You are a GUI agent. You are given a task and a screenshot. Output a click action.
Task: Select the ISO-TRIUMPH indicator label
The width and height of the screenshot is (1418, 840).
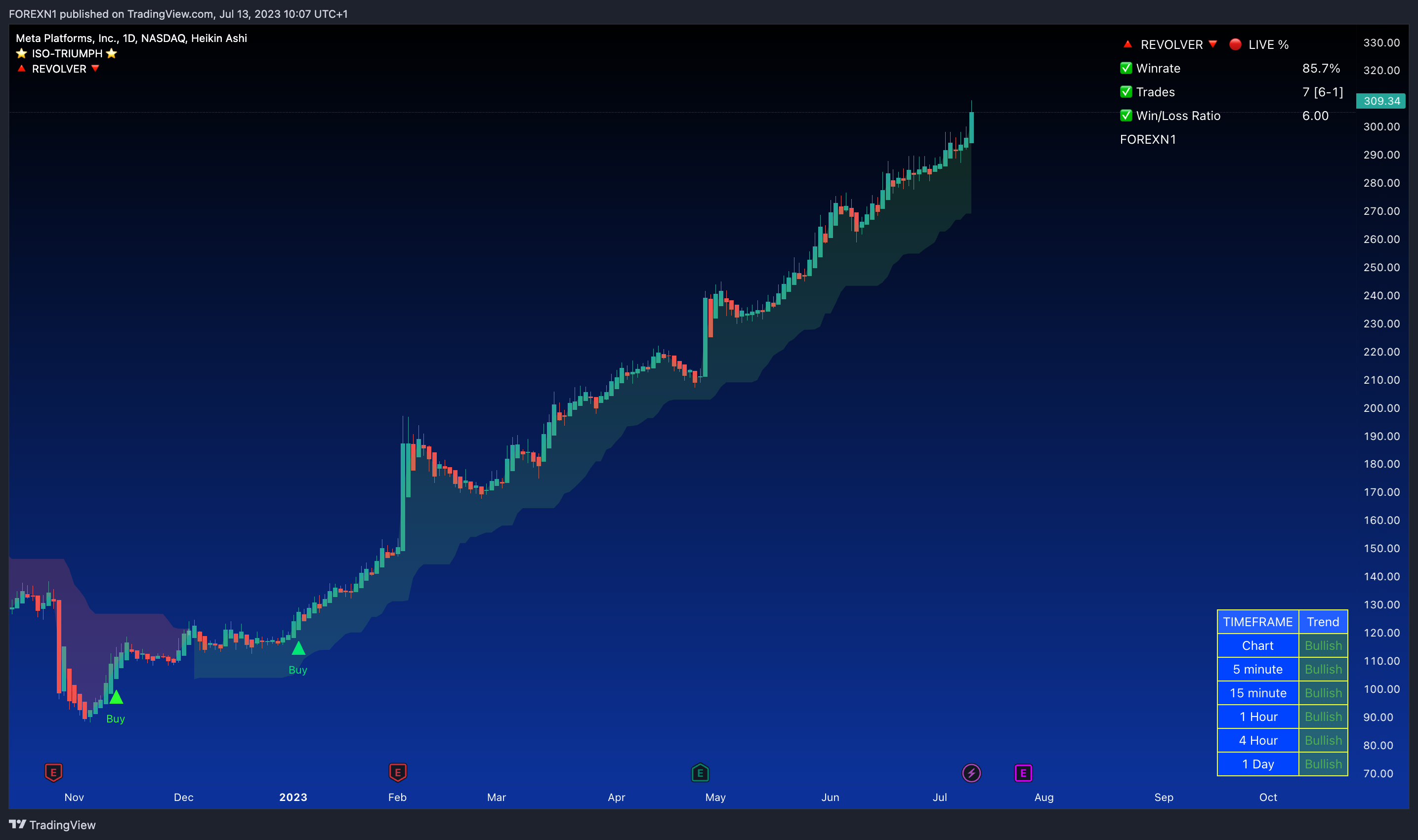pos(67,53)
